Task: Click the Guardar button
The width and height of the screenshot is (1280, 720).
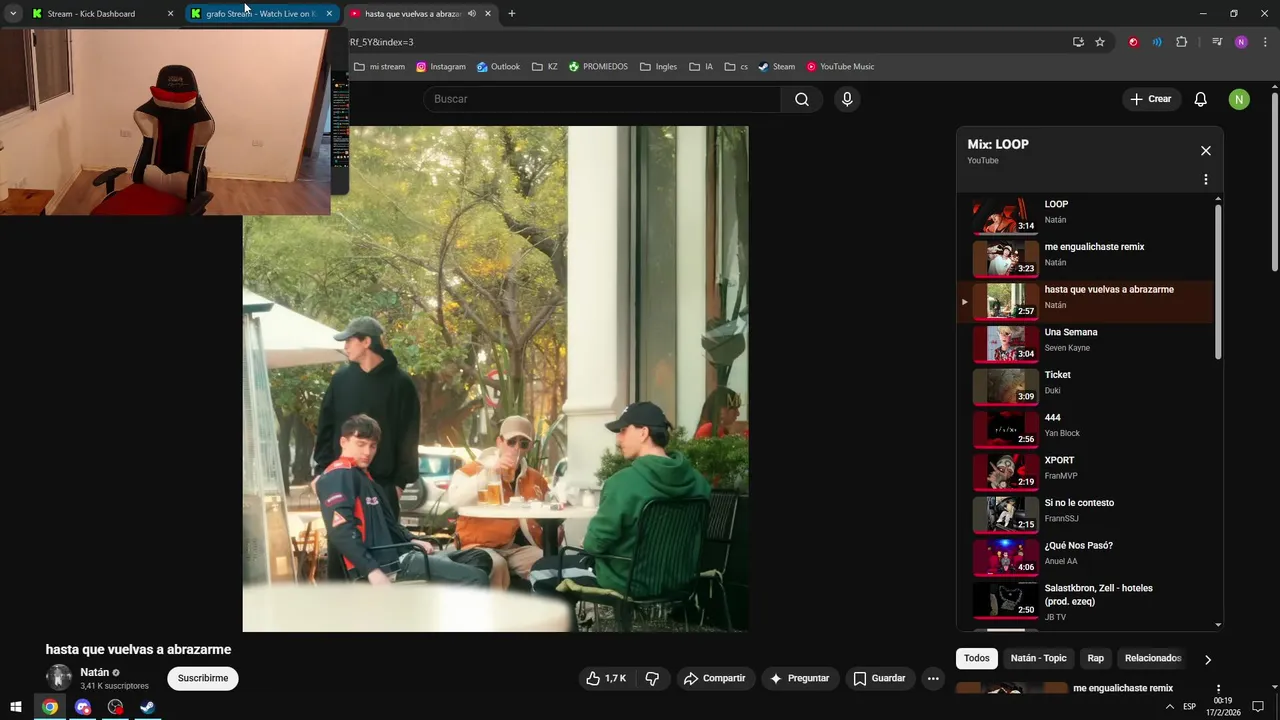Action: (879, 678)
